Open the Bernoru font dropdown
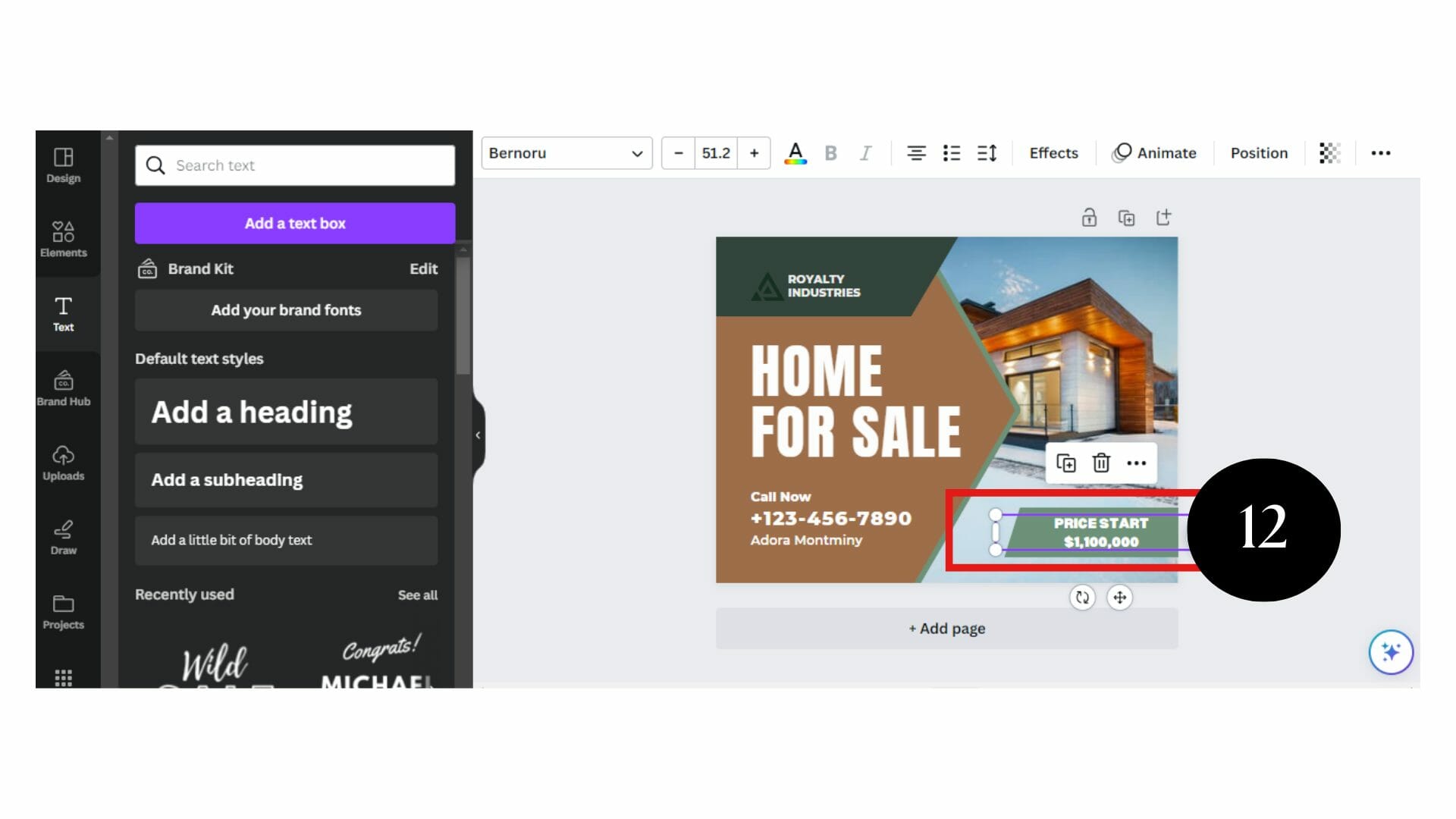 coord(566,153)
